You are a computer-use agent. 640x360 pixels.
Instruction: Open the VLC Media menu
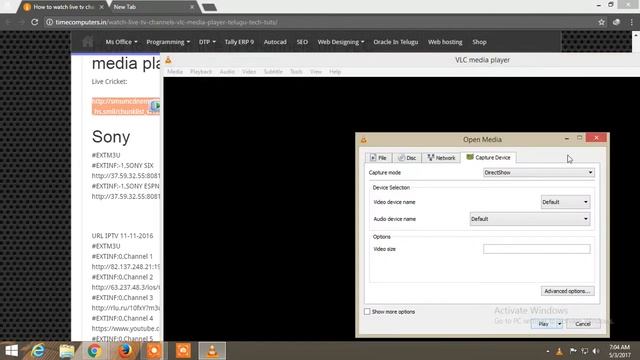175,72
